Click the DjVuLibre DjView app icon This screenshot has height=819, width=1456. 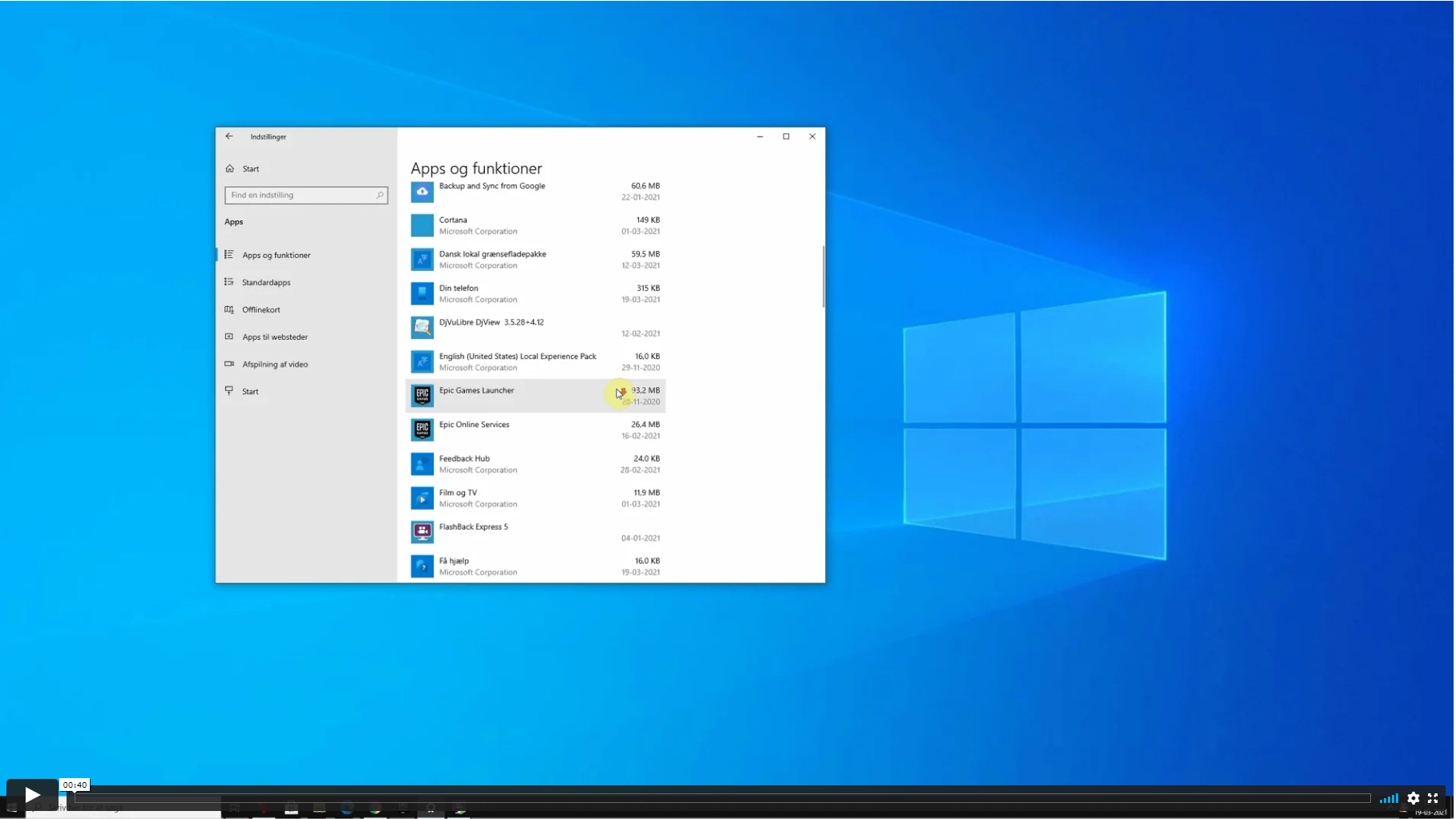[422, 328]
